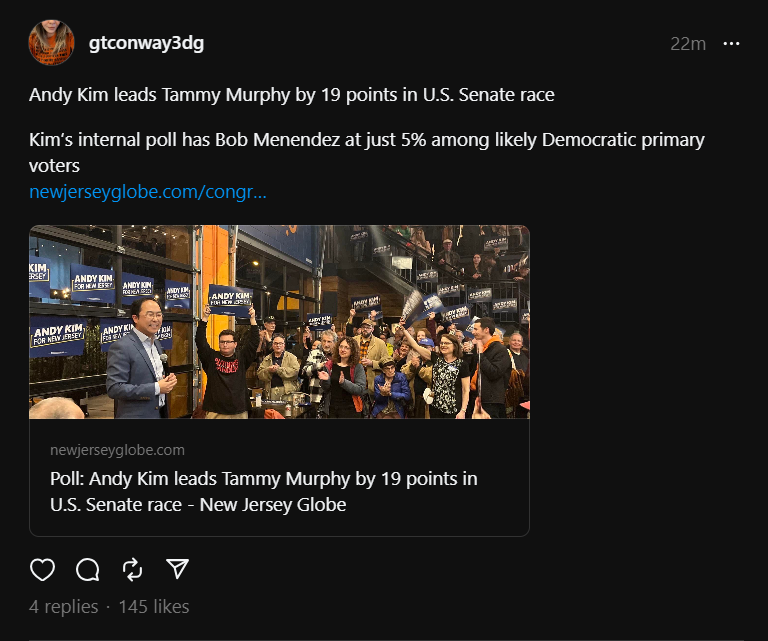This screenshot has width=768, height=641.
Task: Click the large Andy Kim sign at the photo's left
Action: [57, 332]
